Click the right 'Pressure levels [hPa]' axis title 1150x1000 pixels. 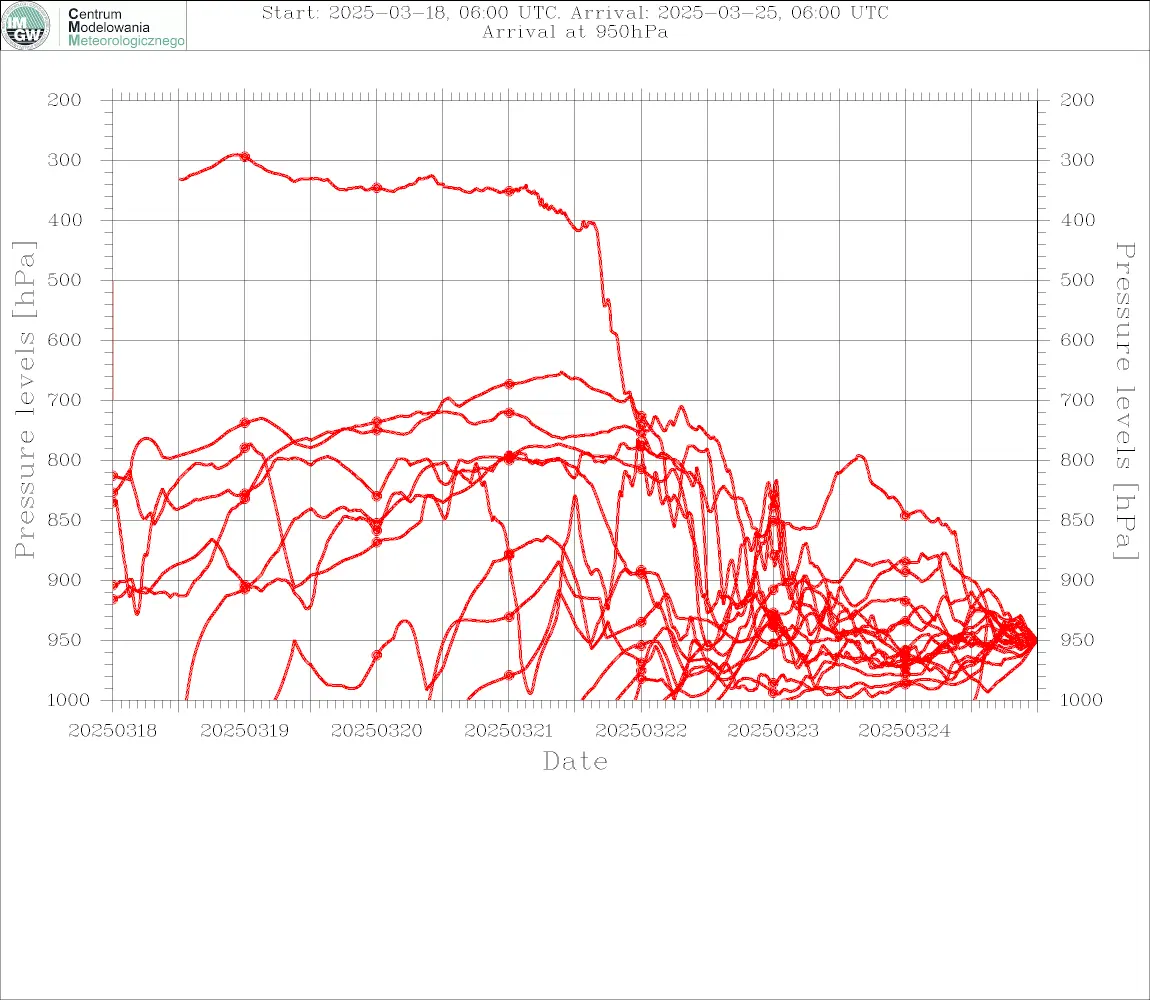point(1125,401)
